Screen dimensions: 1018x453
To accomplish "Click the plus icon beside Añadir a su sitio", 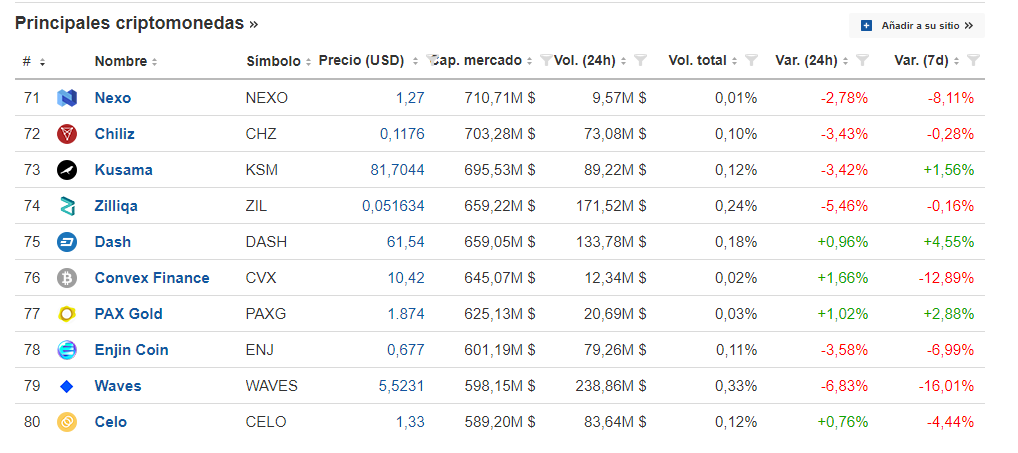I will pyautogui.click(x=866, y=26).
